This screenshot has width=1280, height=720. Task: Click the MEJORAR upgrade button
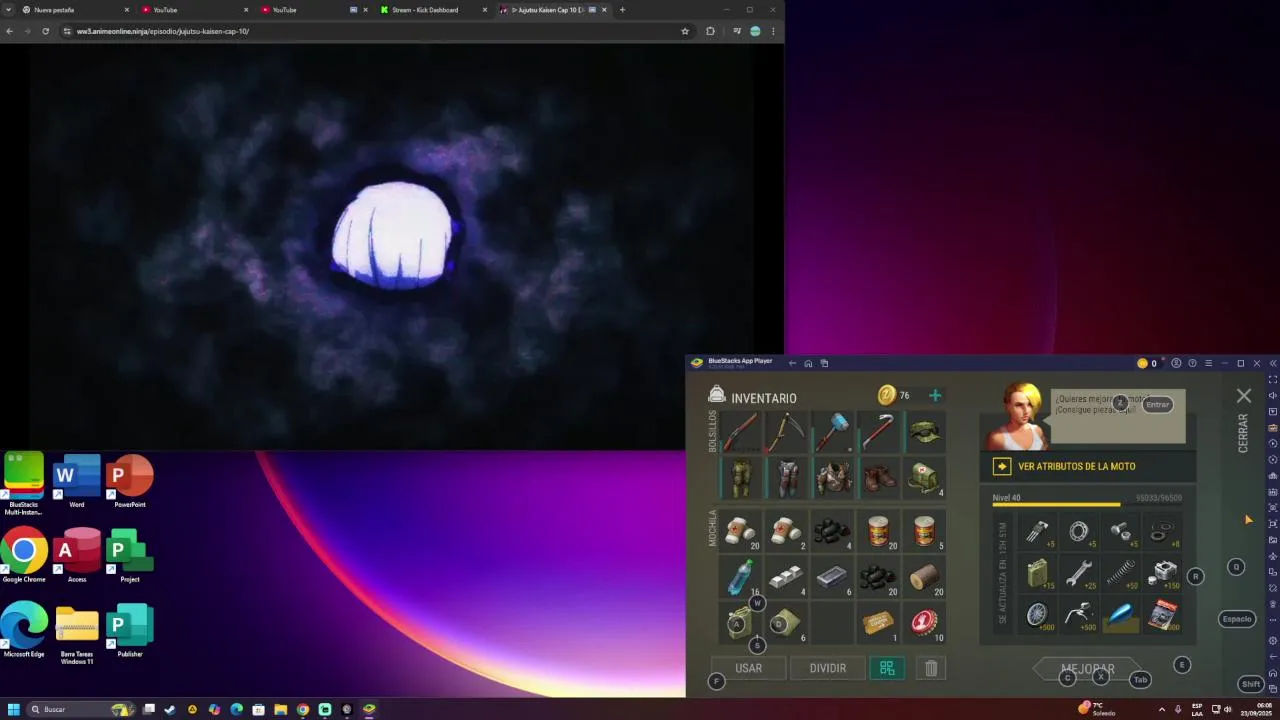1088,669
